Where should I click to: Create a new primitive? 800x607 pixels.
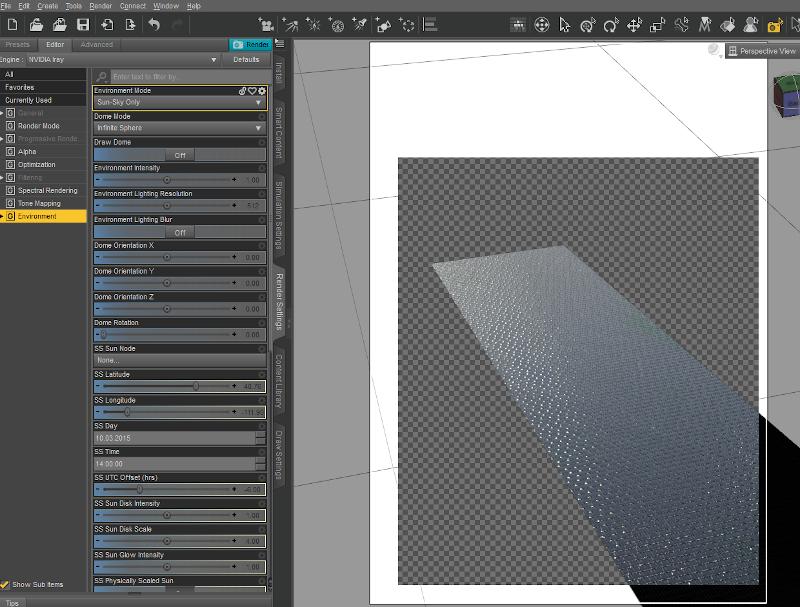point(383,24)
